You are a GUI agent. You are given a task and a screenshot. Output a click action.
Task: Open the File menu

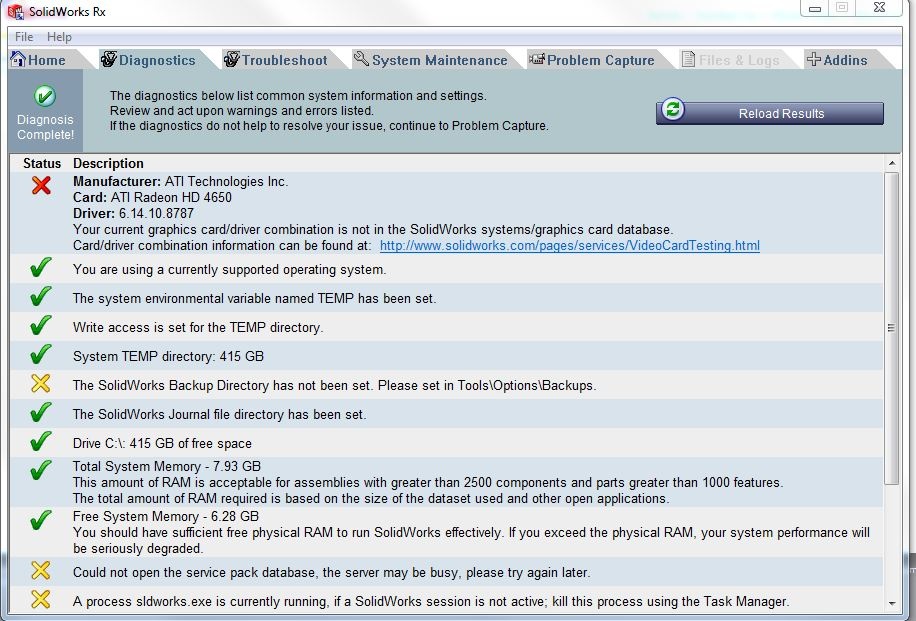(x=24, y=37)
